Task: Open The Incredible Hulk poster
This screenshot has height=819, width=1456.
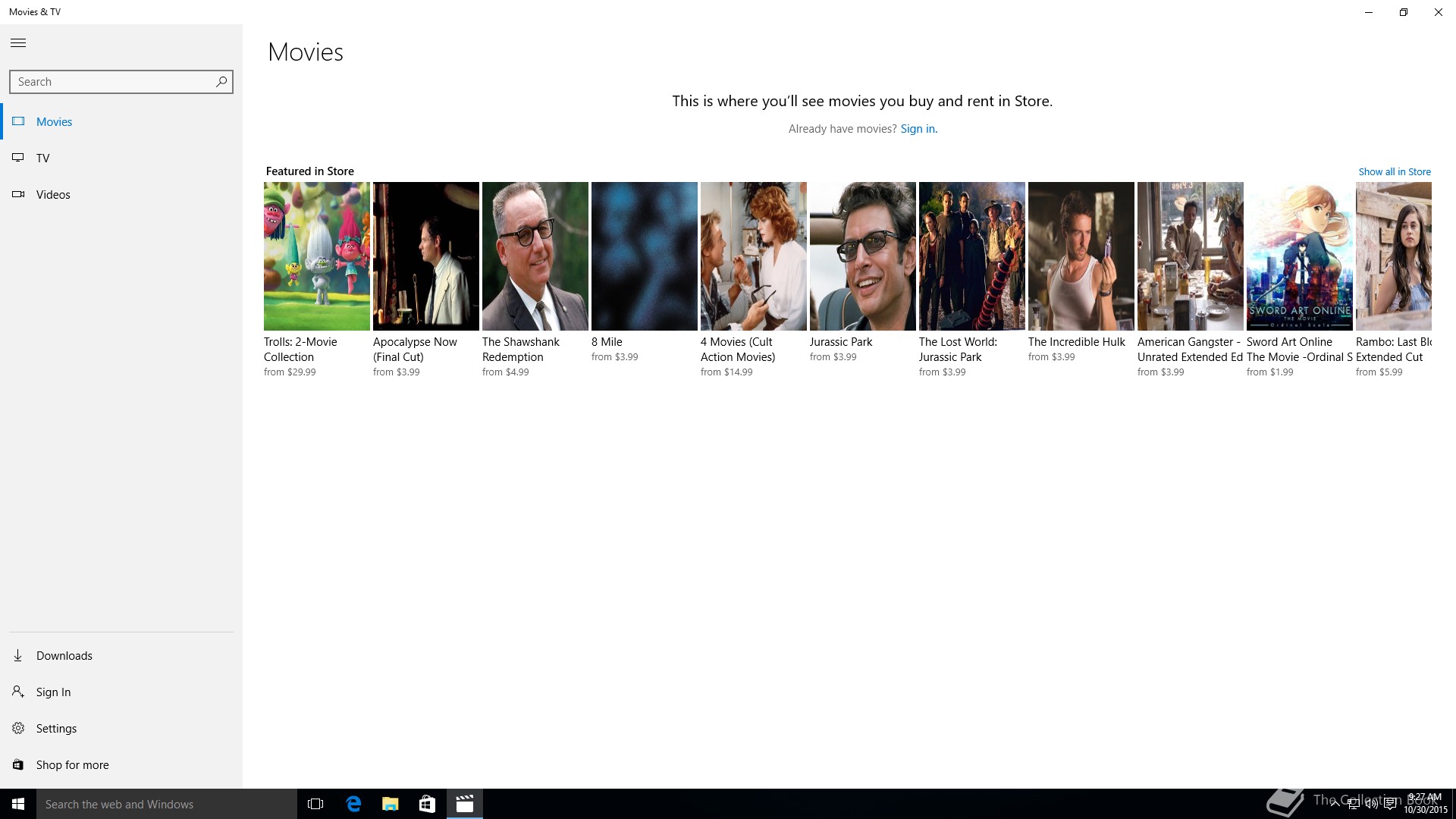Action: coord(1081,256)
